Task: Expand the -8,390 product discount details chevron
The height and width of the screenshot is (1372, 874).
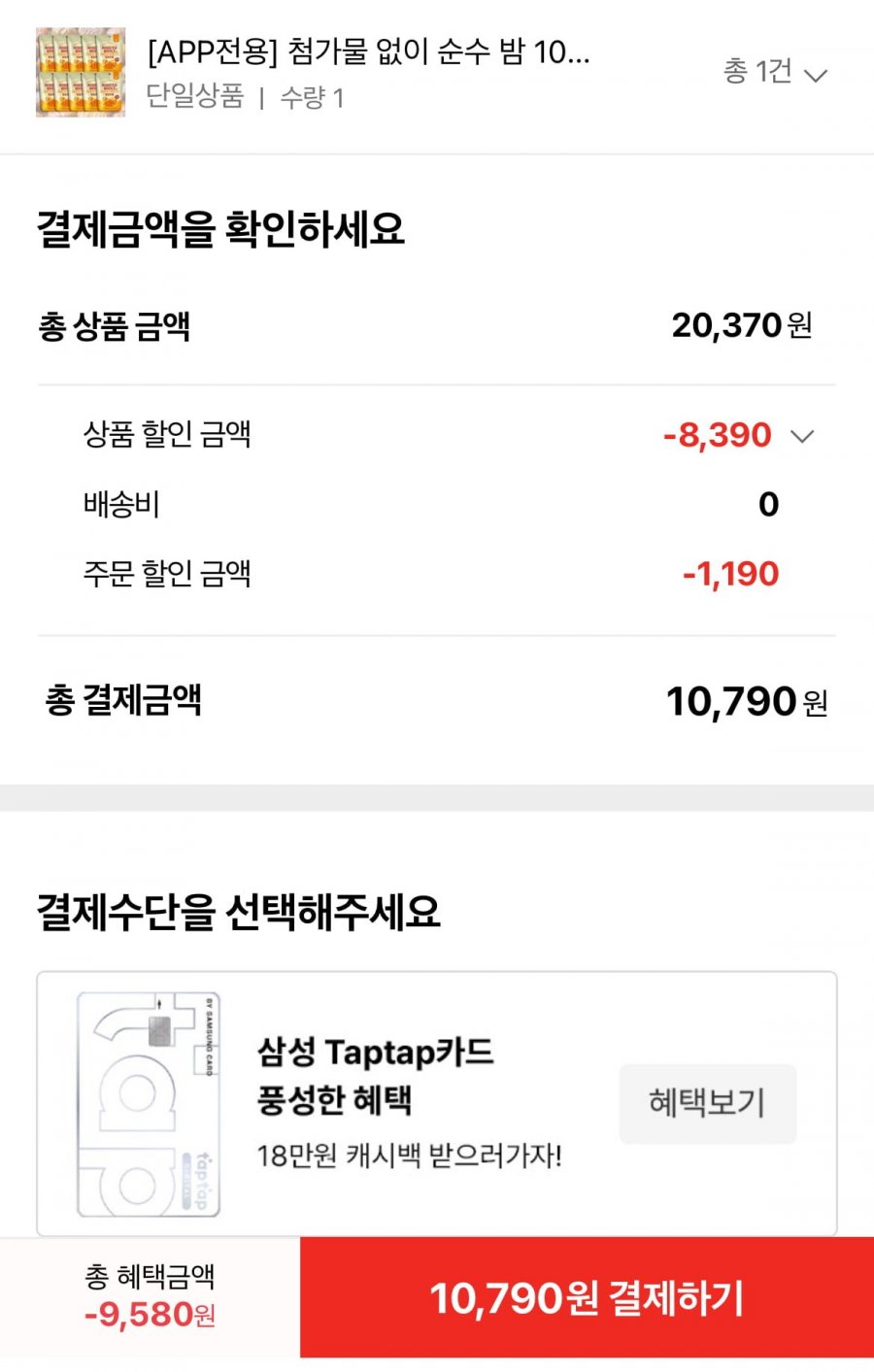Action: (x=802, y=436)
